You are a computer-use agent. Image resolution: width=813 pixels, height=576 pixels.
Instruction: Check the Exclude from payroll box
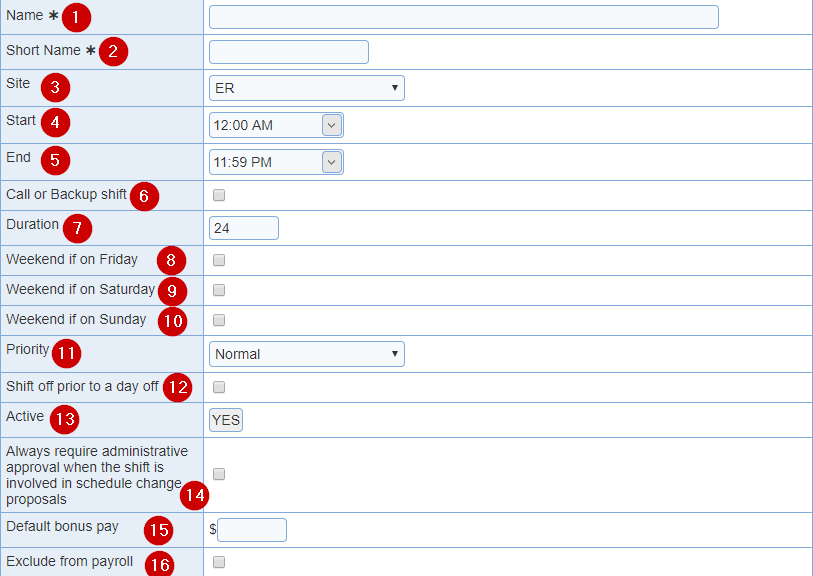tap(219, 562)
